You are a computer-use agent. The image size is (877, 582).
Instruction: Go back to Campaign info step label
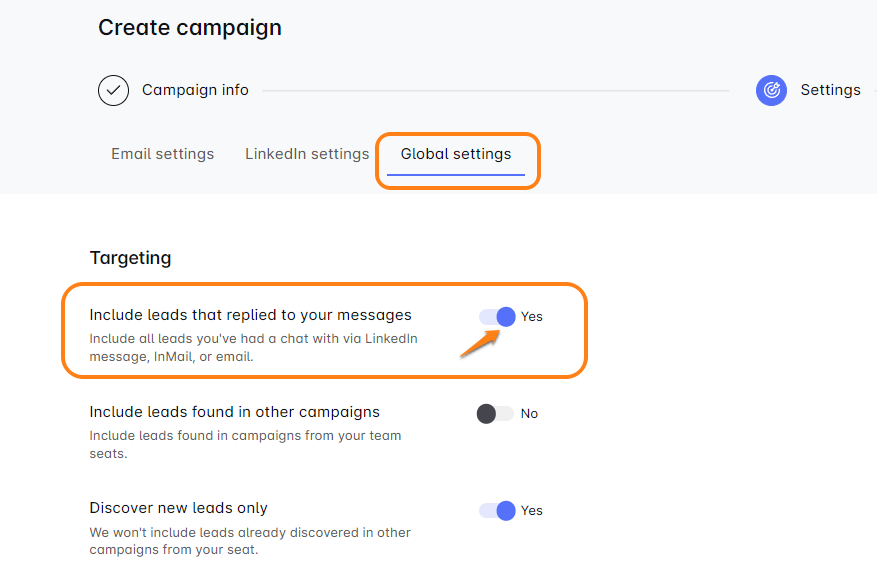195,90
